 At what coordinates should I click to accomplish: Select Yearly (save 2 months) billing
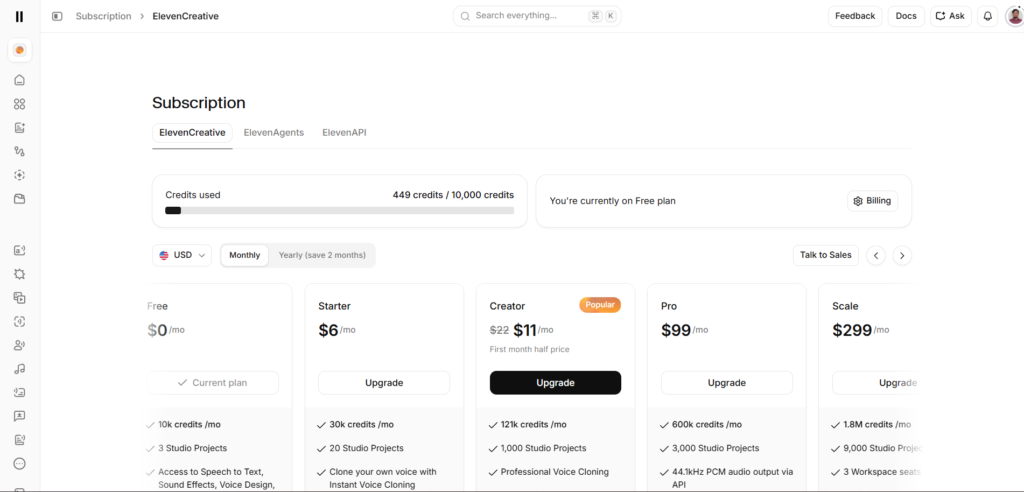coord(322,255)
